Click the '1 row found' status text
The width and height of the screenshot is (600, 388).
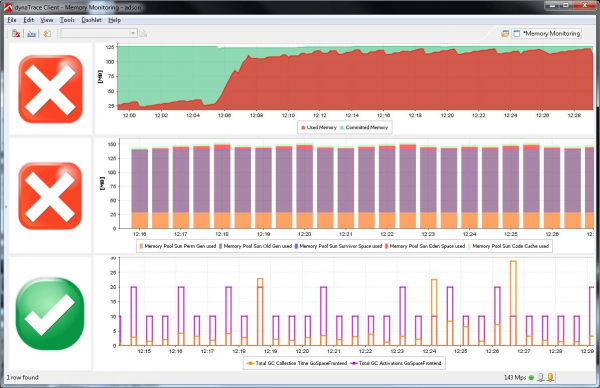coord(23,378)
